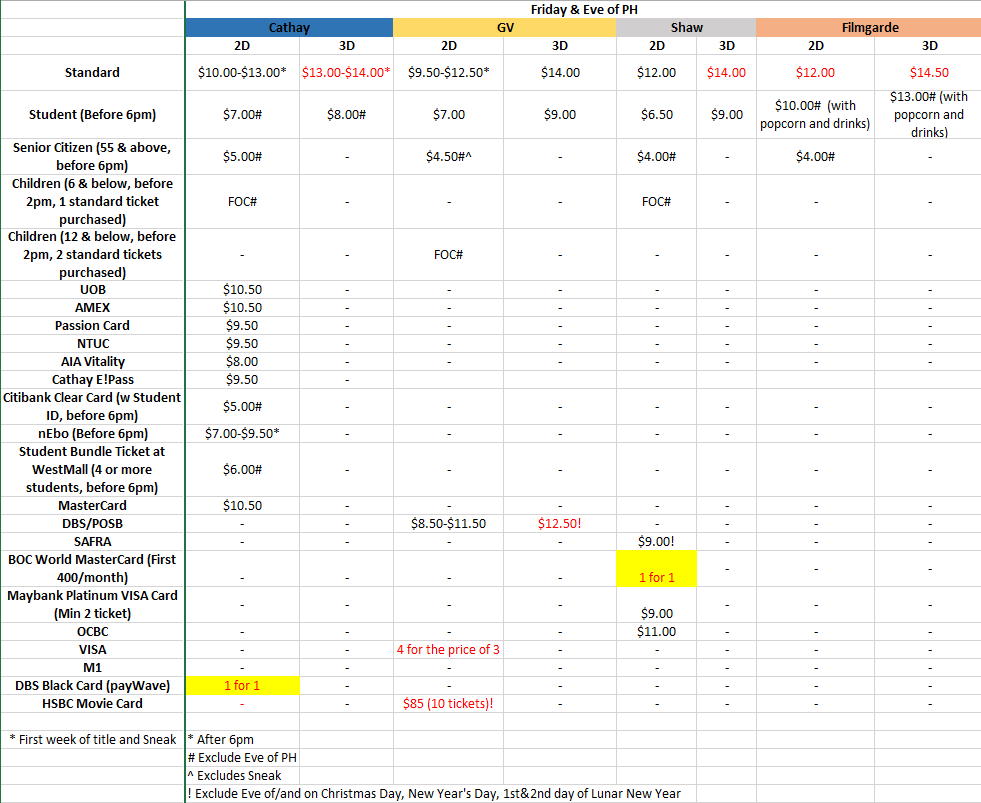This screenshot has width=981, height=803.
Task: Select the "$7.00-$9.50*" nEbo price cell
Action: coord(242,434)
